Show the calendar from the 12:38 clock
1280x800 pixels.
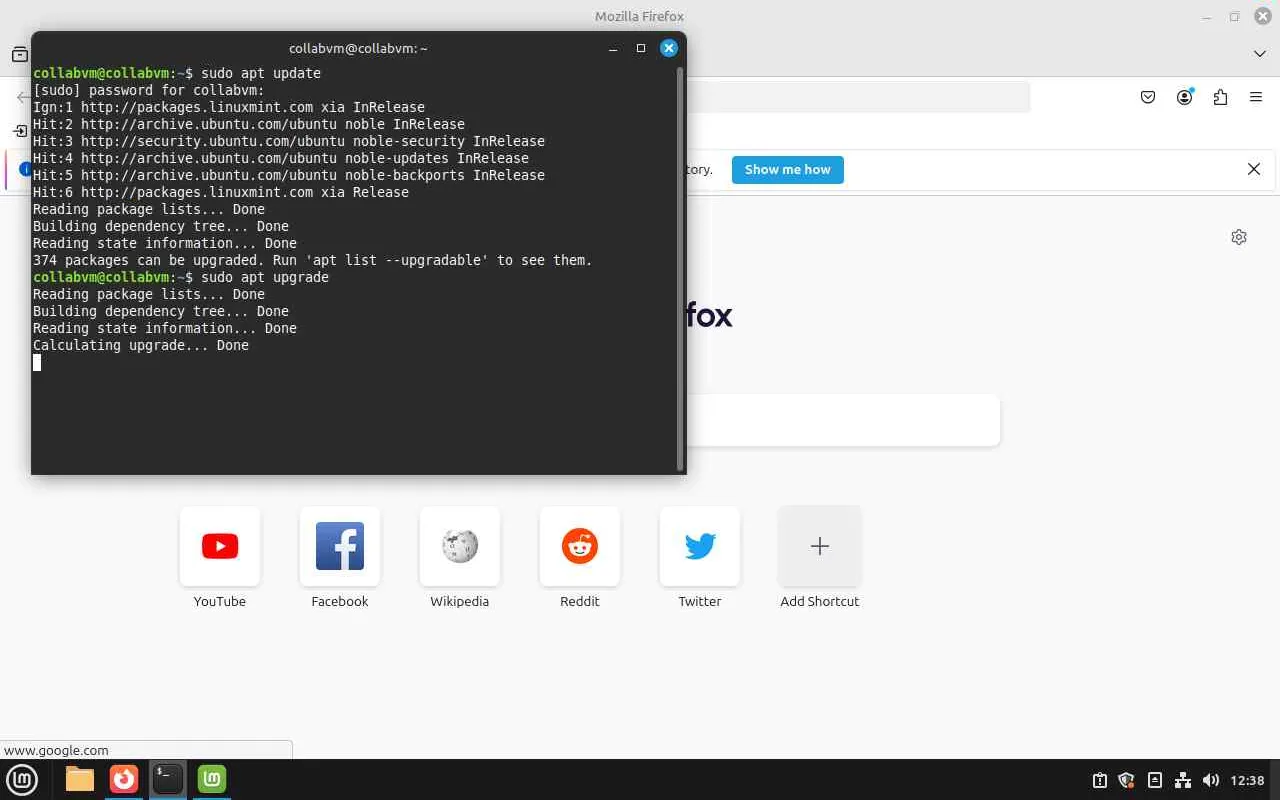[x=1248, y=780]
